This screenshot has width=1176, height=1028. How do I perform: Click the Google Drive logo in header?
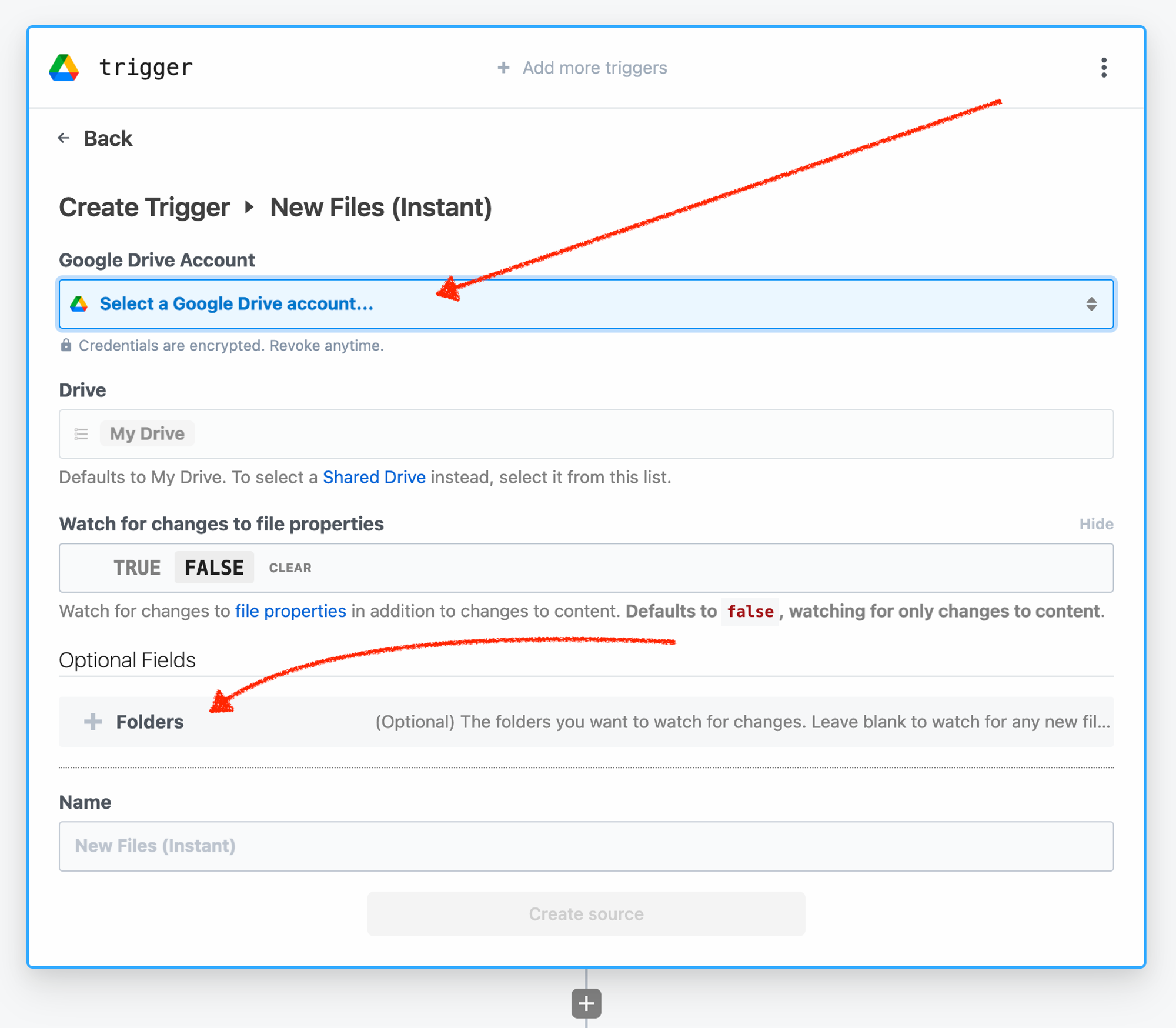click(64, 68)
